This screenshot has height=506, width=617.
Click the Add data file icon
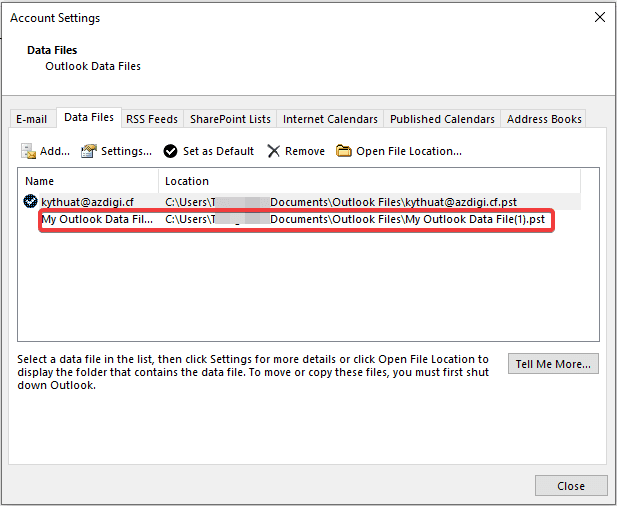click(x=29, y=151)
